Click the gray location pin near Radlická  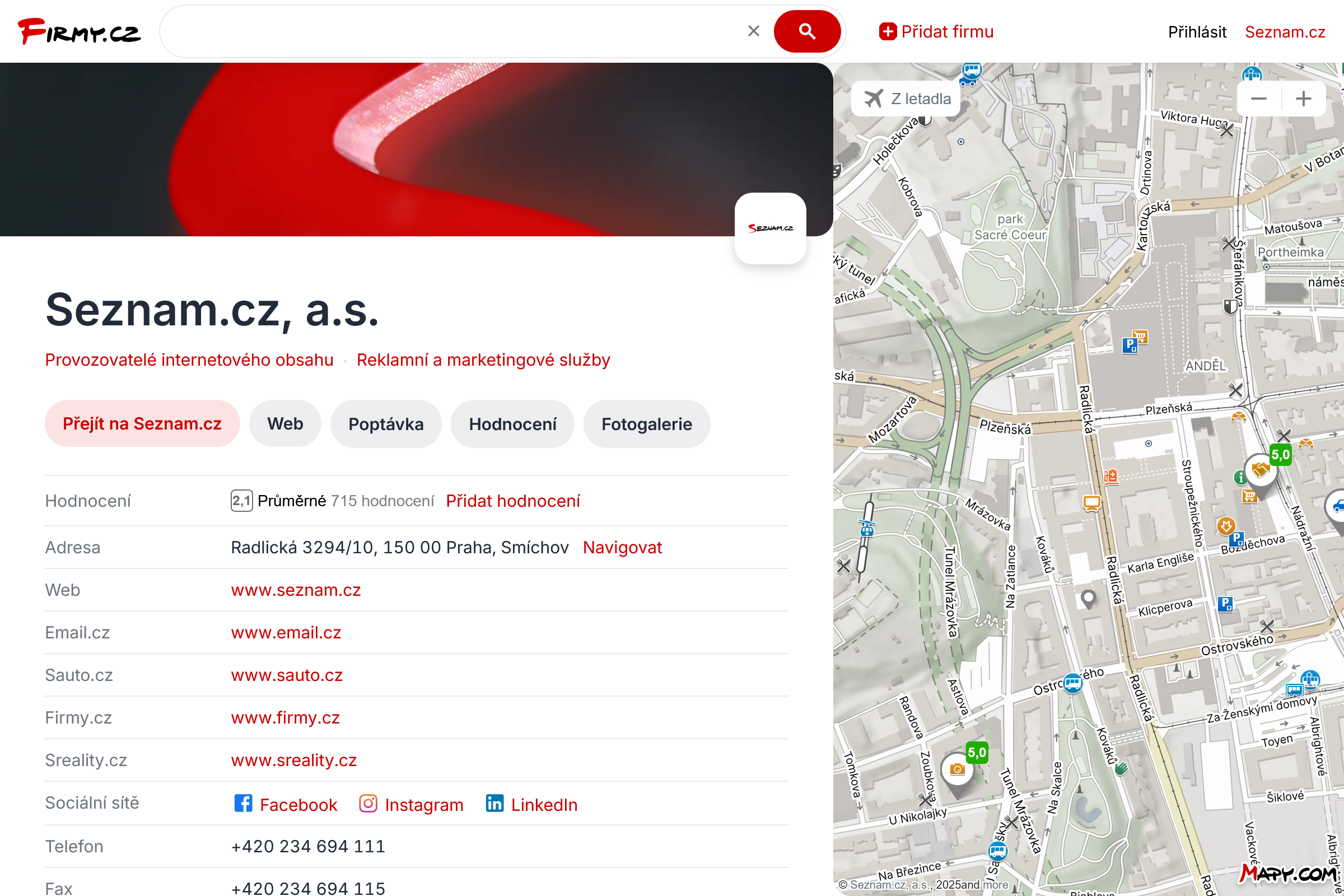click(x=1088, y=598)
